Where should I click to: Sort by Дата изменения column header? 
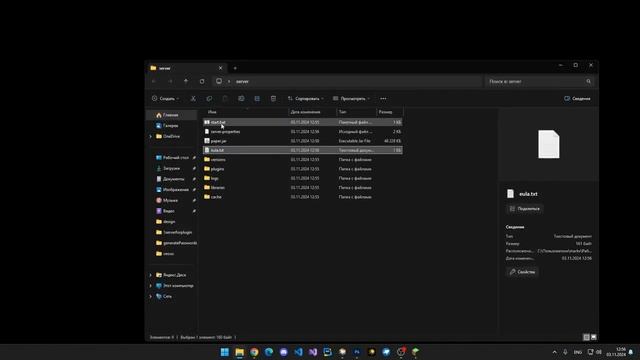[313, 112]
